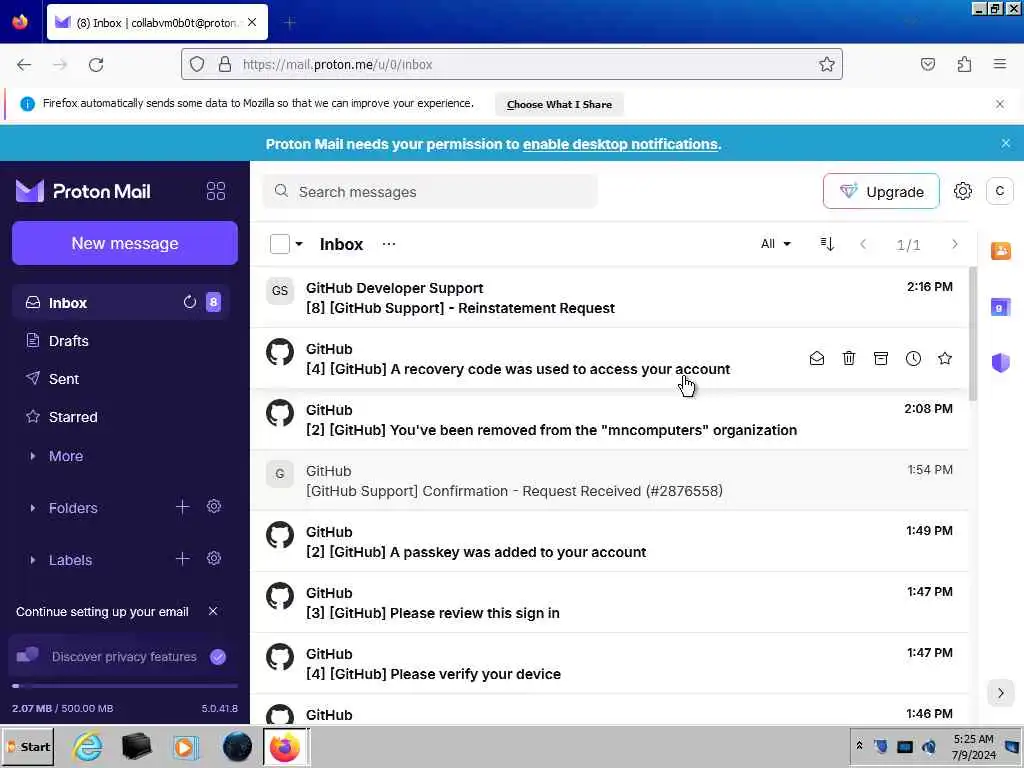Add a new folder with plus icon
Image resolution: width=1024 pixels, height=768 pixels.
(x=183, y=507)
